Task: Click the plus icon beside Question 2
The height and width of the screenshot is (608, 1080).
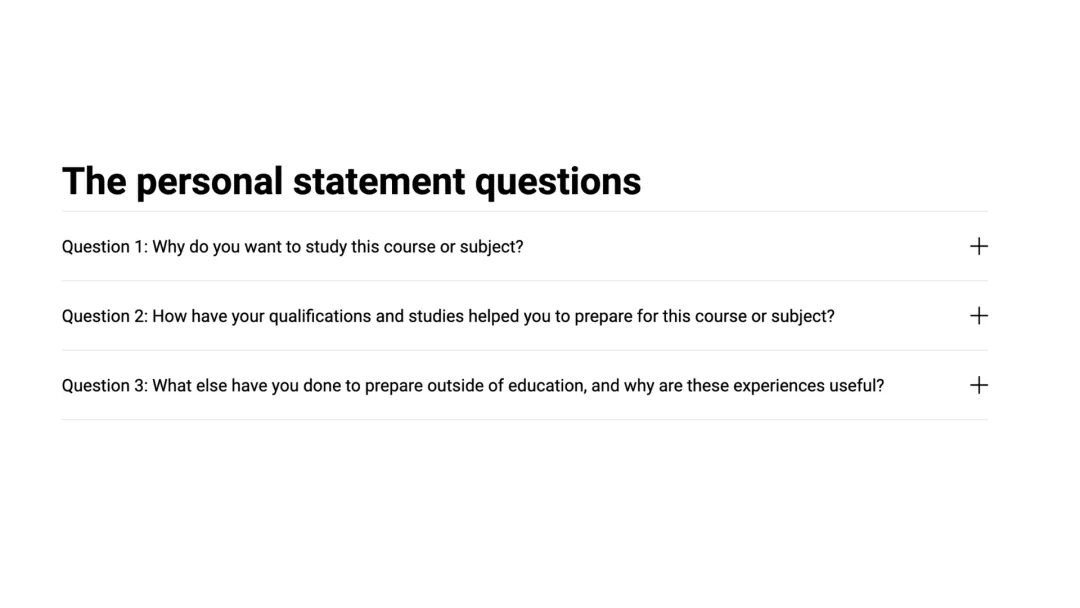Action: 978,316
